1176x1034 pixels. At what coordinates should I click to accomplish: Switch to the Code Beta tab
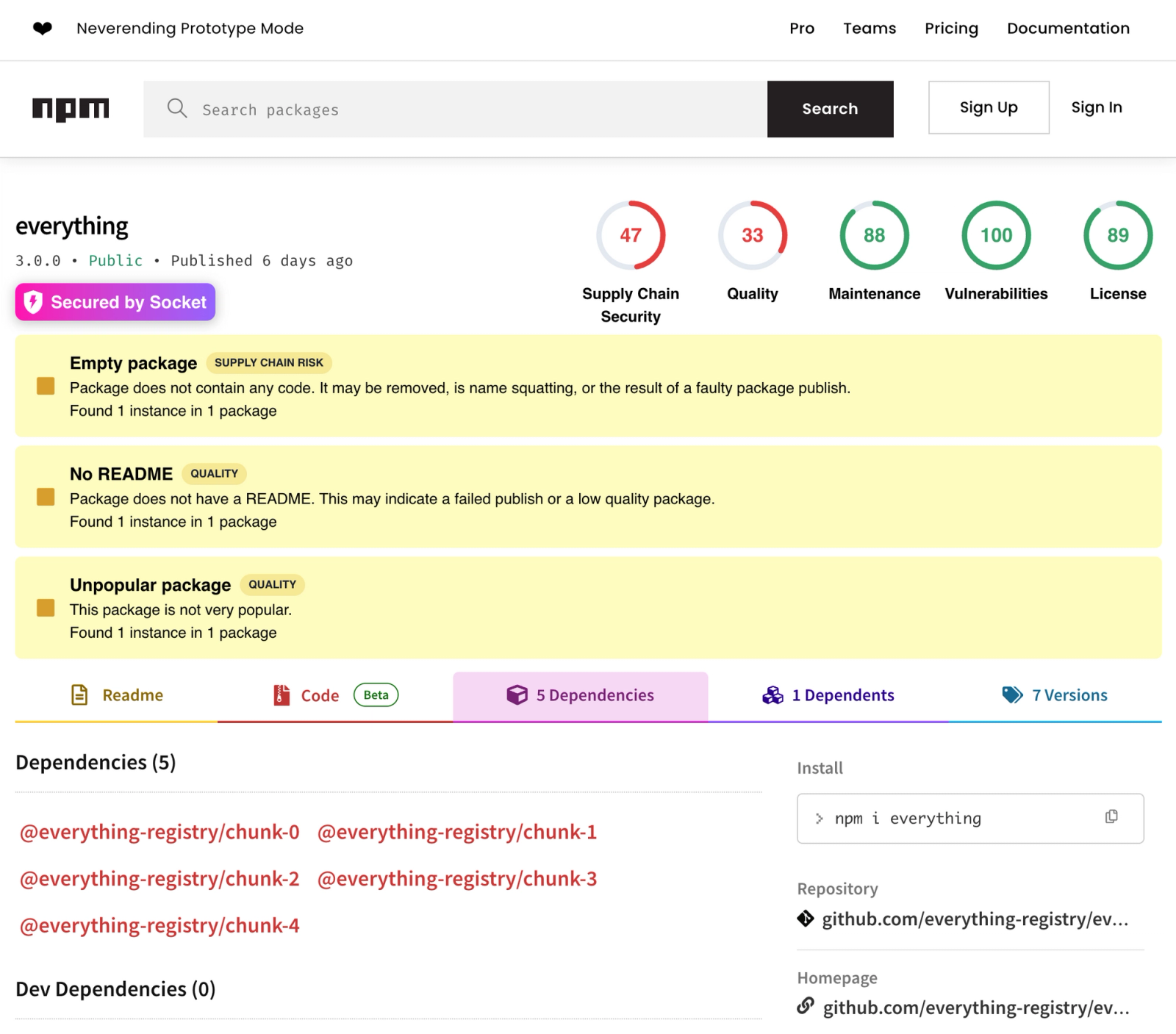(335, 696)
